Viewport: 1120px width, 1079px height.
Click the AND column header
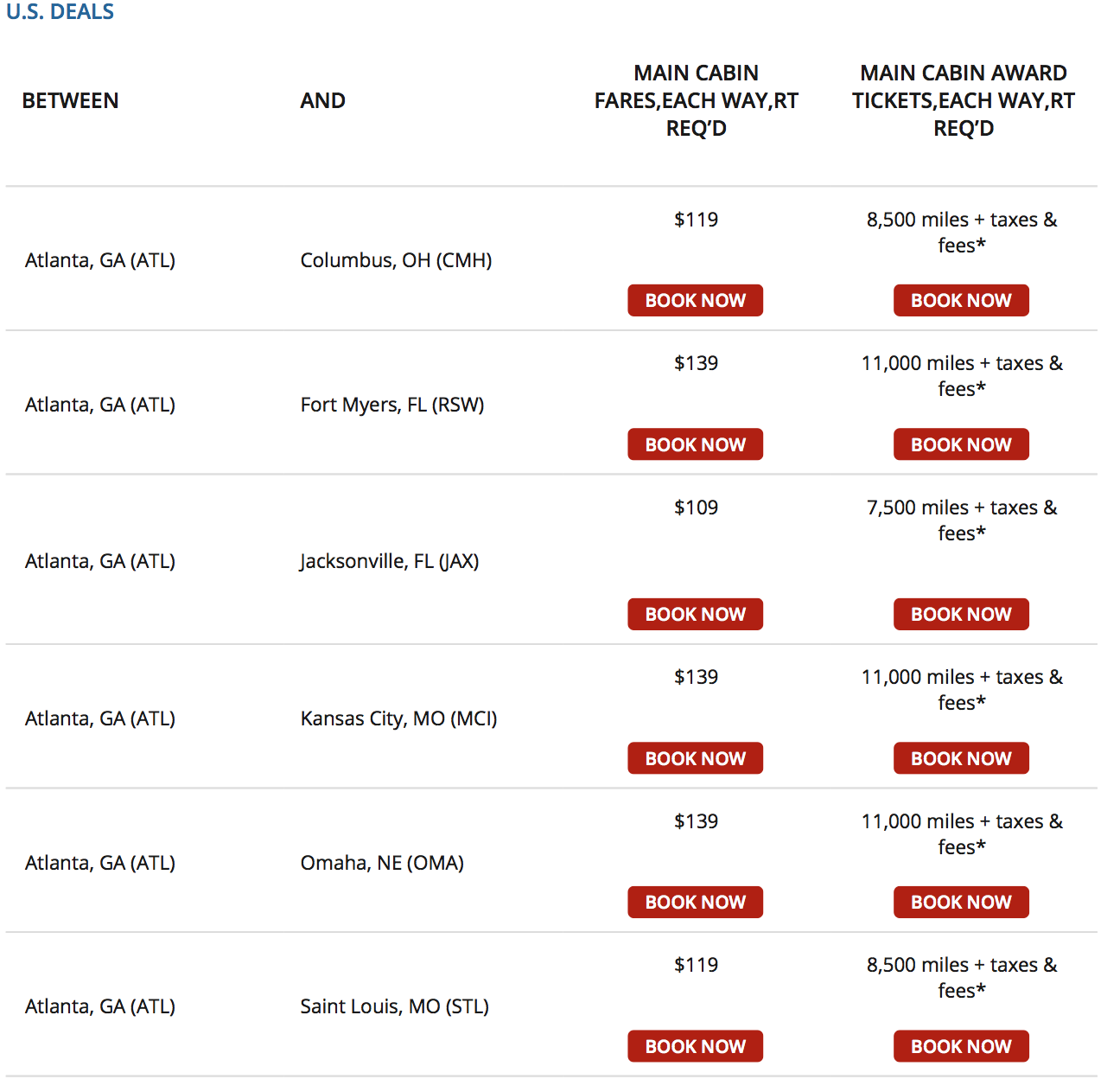point(322,100)
